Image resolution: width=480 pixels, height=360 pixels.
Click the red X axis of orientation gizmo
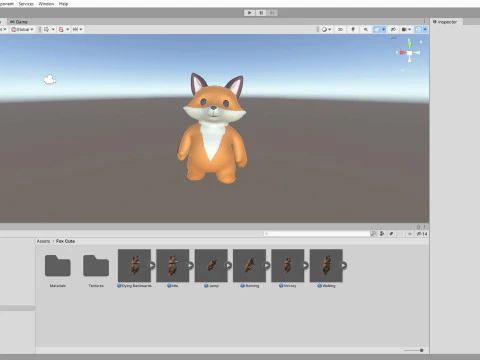[403, 52]
